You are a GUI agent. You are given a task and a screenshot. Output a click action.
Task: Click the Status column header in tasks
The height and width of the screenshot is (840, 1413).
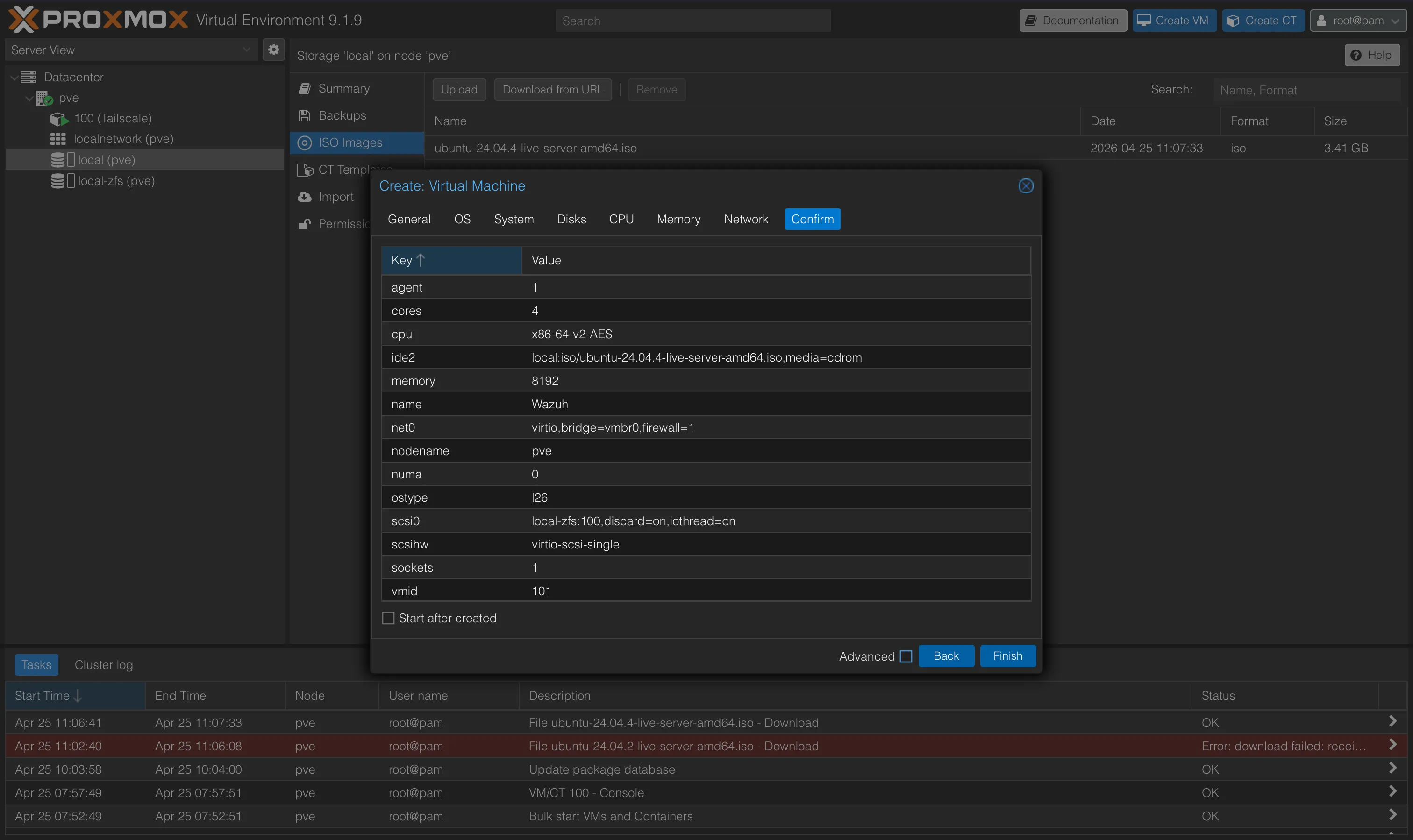point(1285,696)
